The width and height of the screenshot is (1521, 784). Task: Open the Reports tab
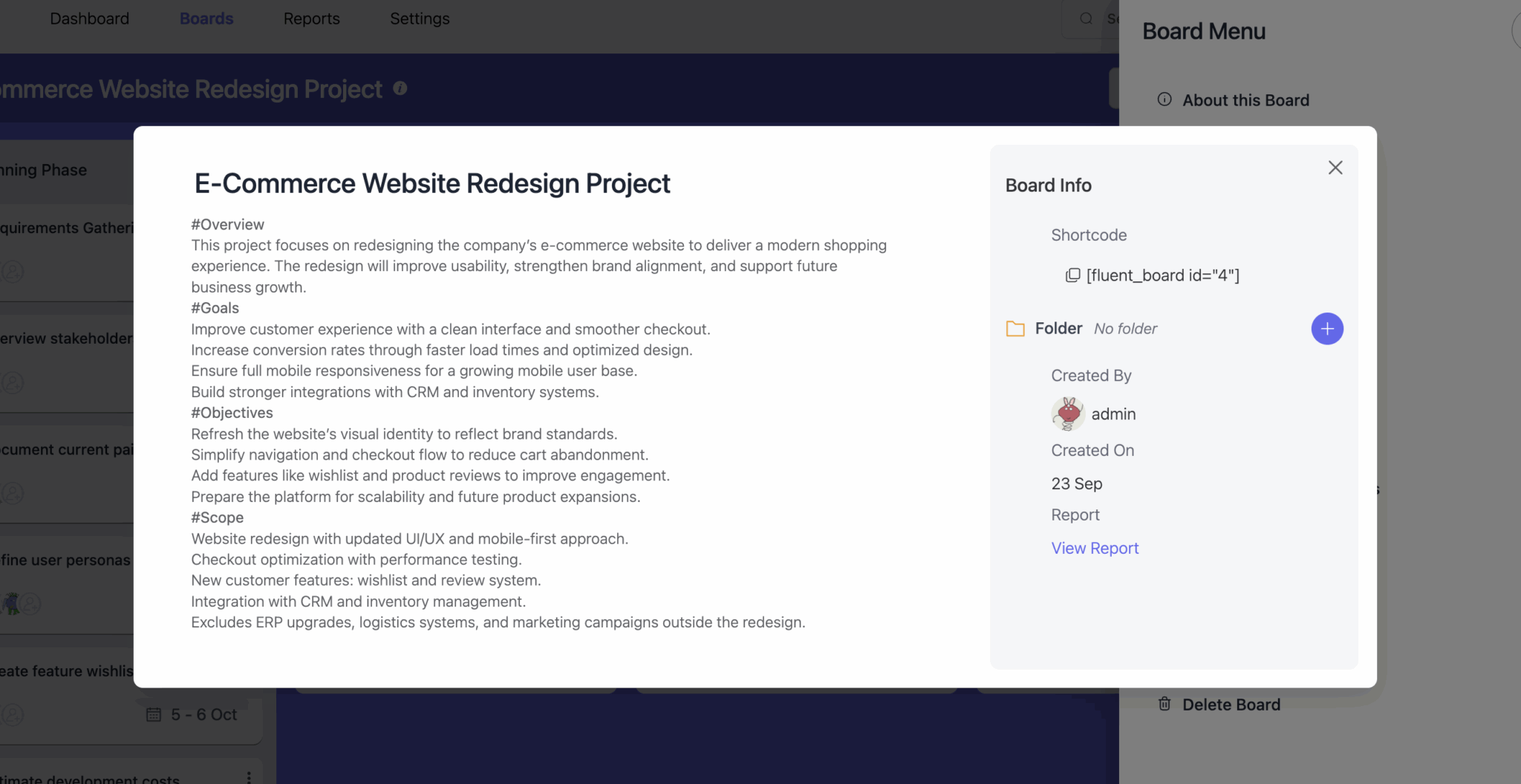pyautogui.click(x=311, y=18)
